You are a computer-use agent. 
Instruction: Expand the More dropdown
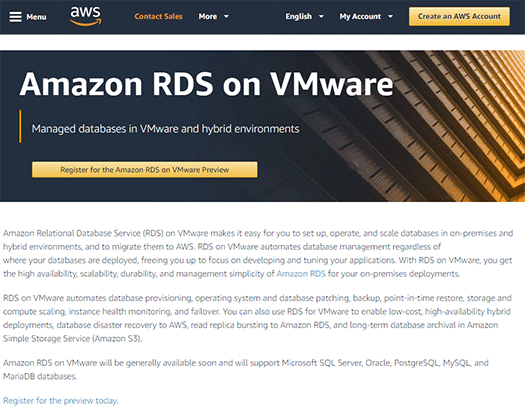tap(214, 16)
